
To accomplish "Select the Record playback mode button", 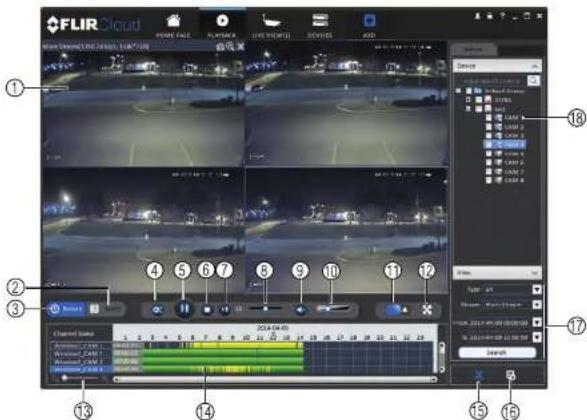I will coord(67,309).
